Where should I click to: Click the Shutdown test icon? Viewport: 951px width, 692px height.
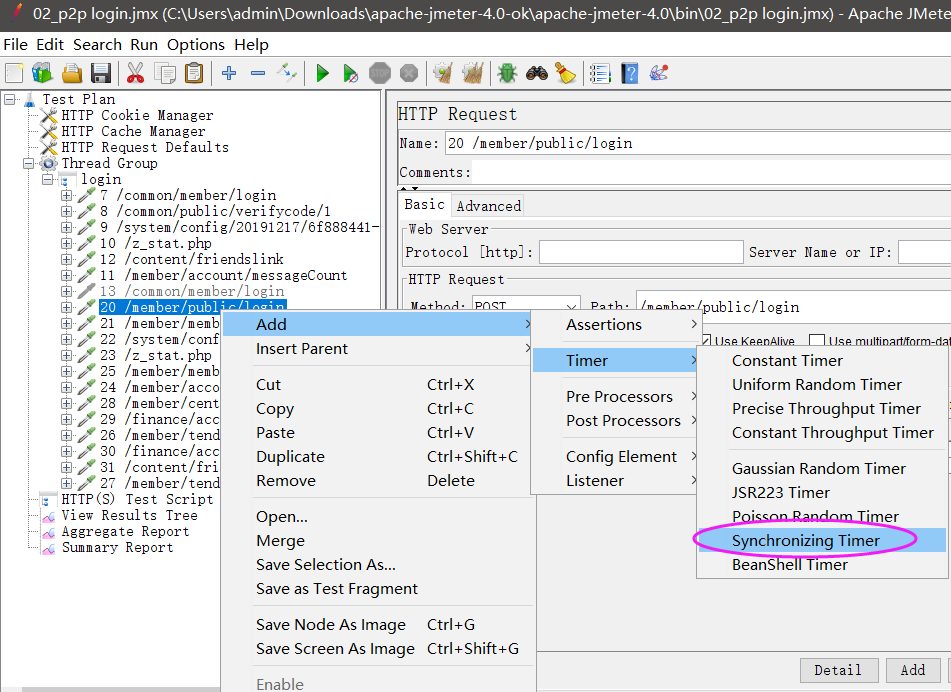pos(409,73)
